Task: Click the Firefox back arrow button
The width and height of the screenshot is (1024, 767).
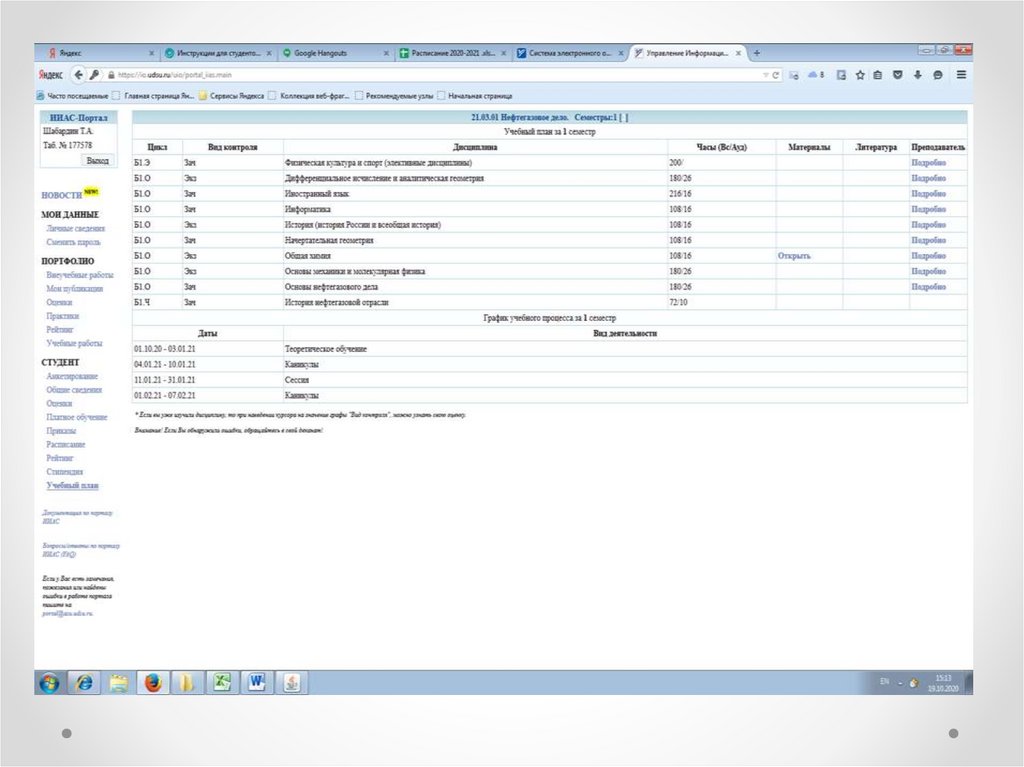Action: point(78,74)
